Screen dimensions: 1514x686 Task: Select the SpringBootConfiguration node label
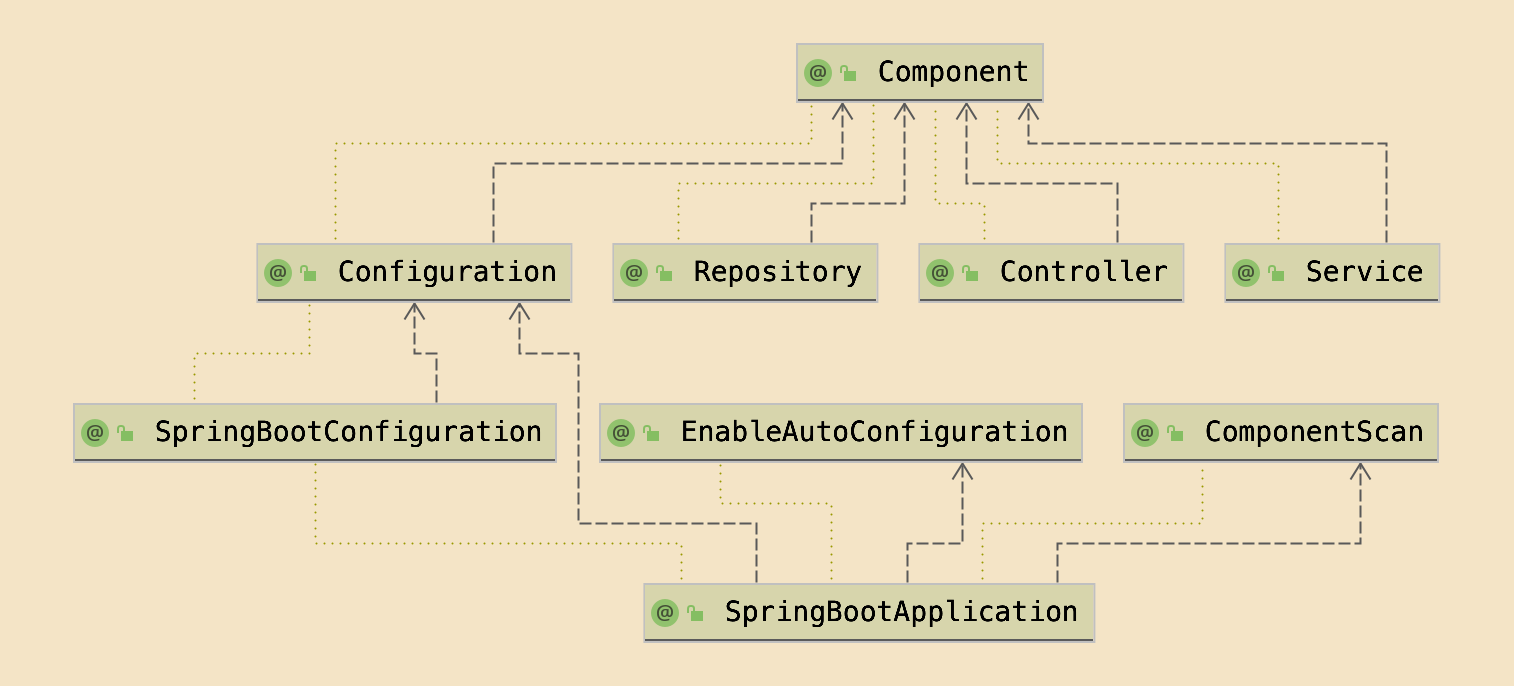click(348, 432)
